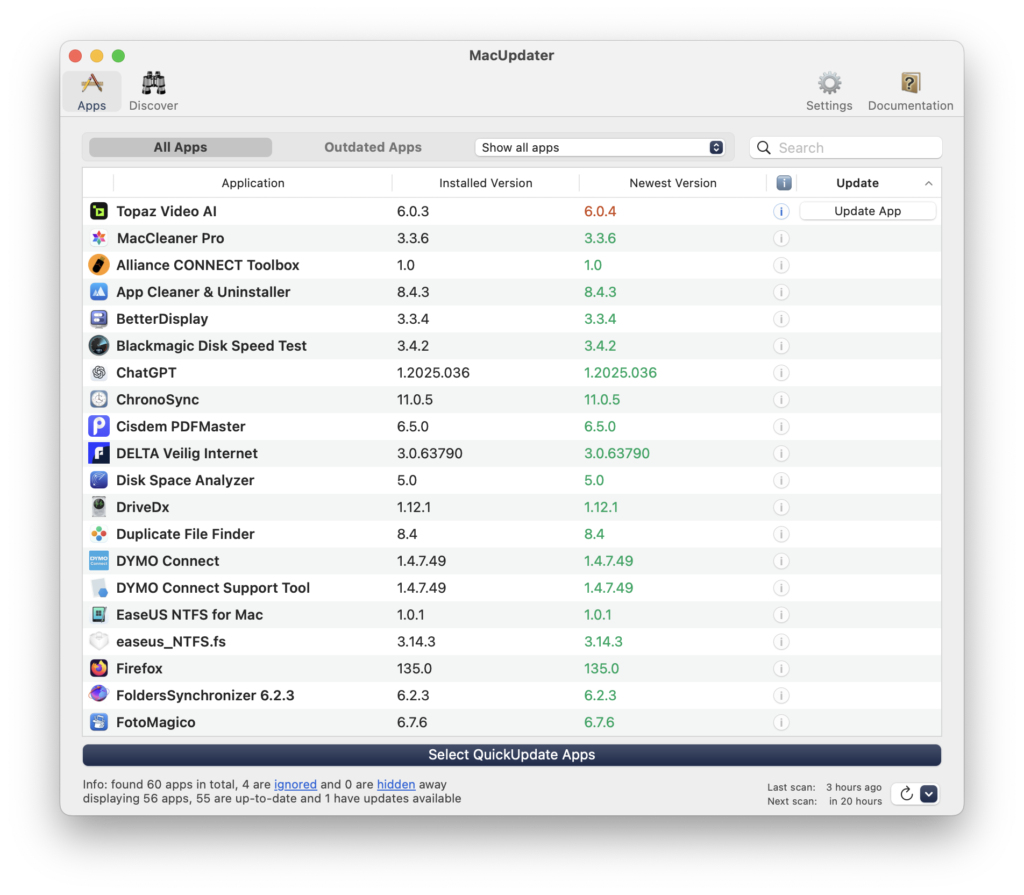Open Settings gear in toolbar
Viewport: 1024px width, 895px height.
[x=829, y=91]
